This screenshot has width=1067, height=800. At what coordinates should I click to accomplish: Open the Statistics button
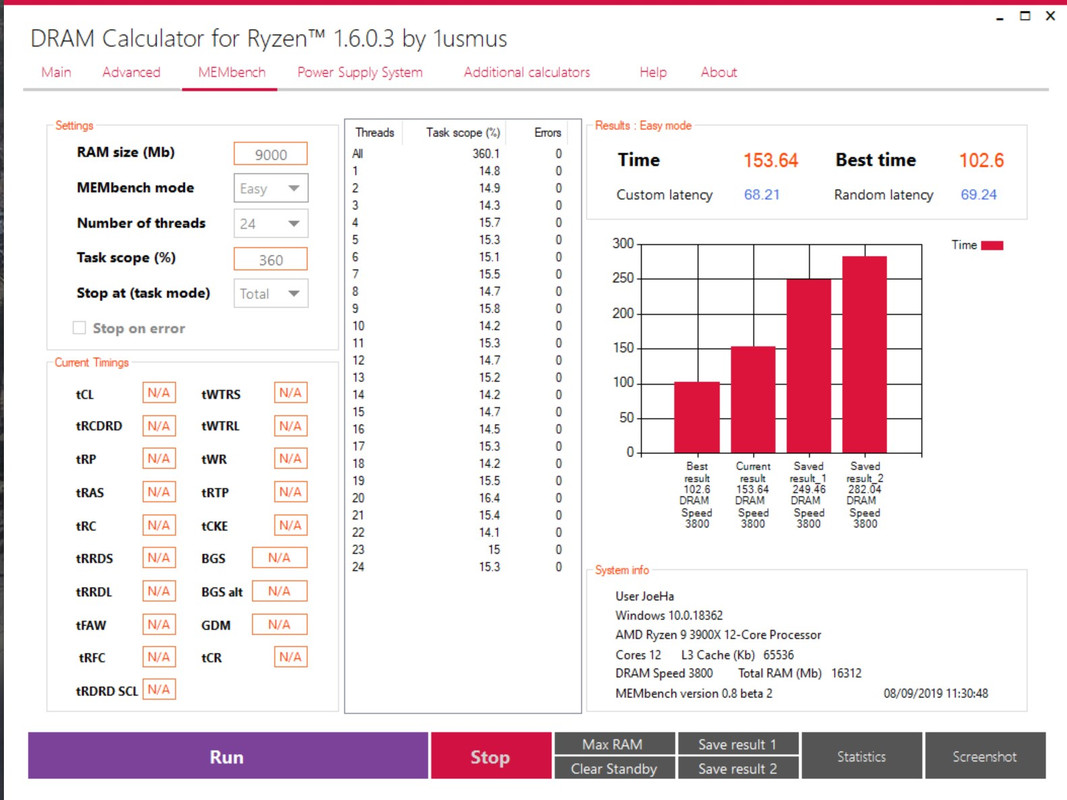pyautogui.click(x=861, y=756)
